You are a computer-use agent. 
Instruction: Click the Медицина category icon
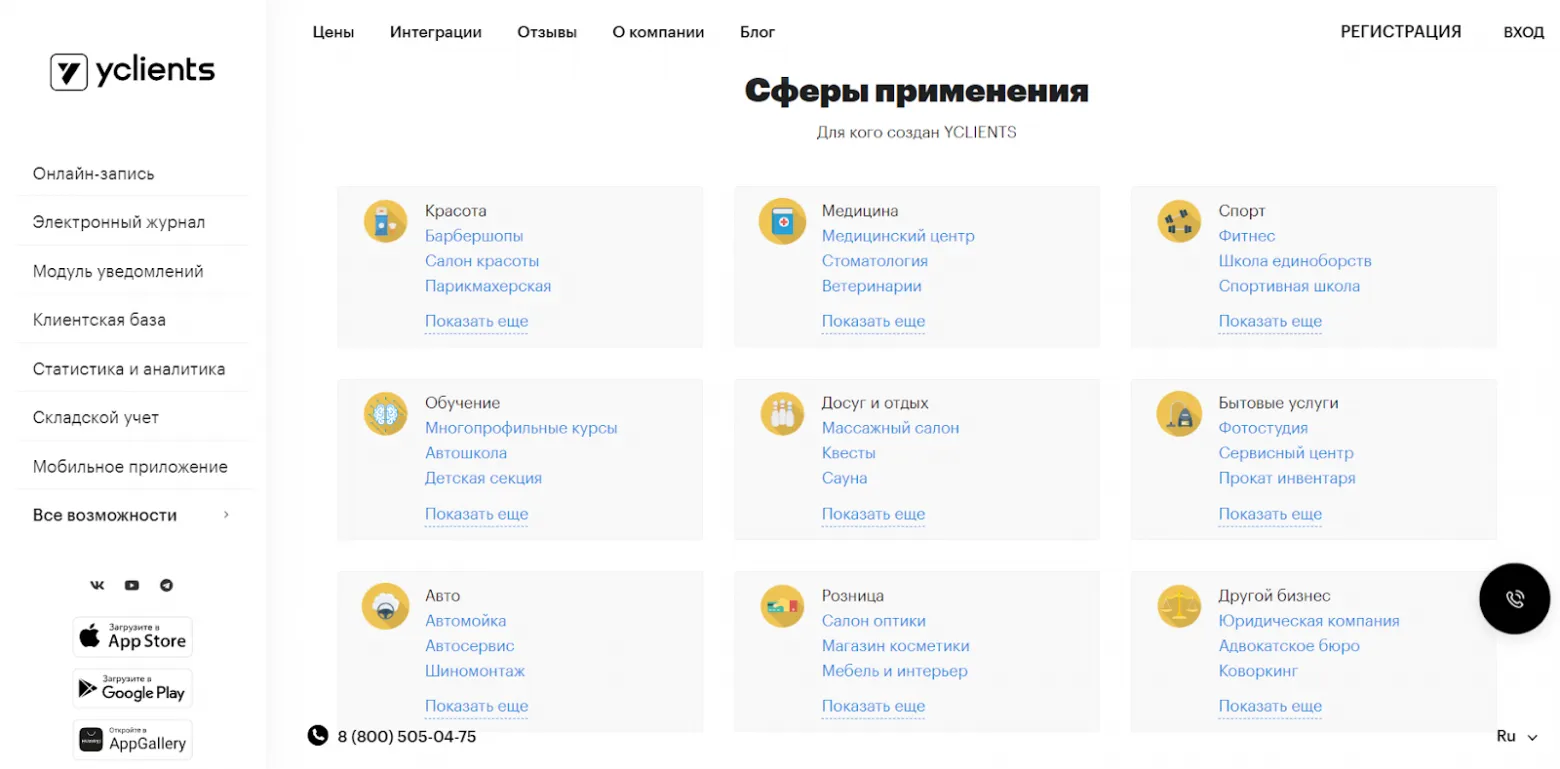tap(782, 221)
